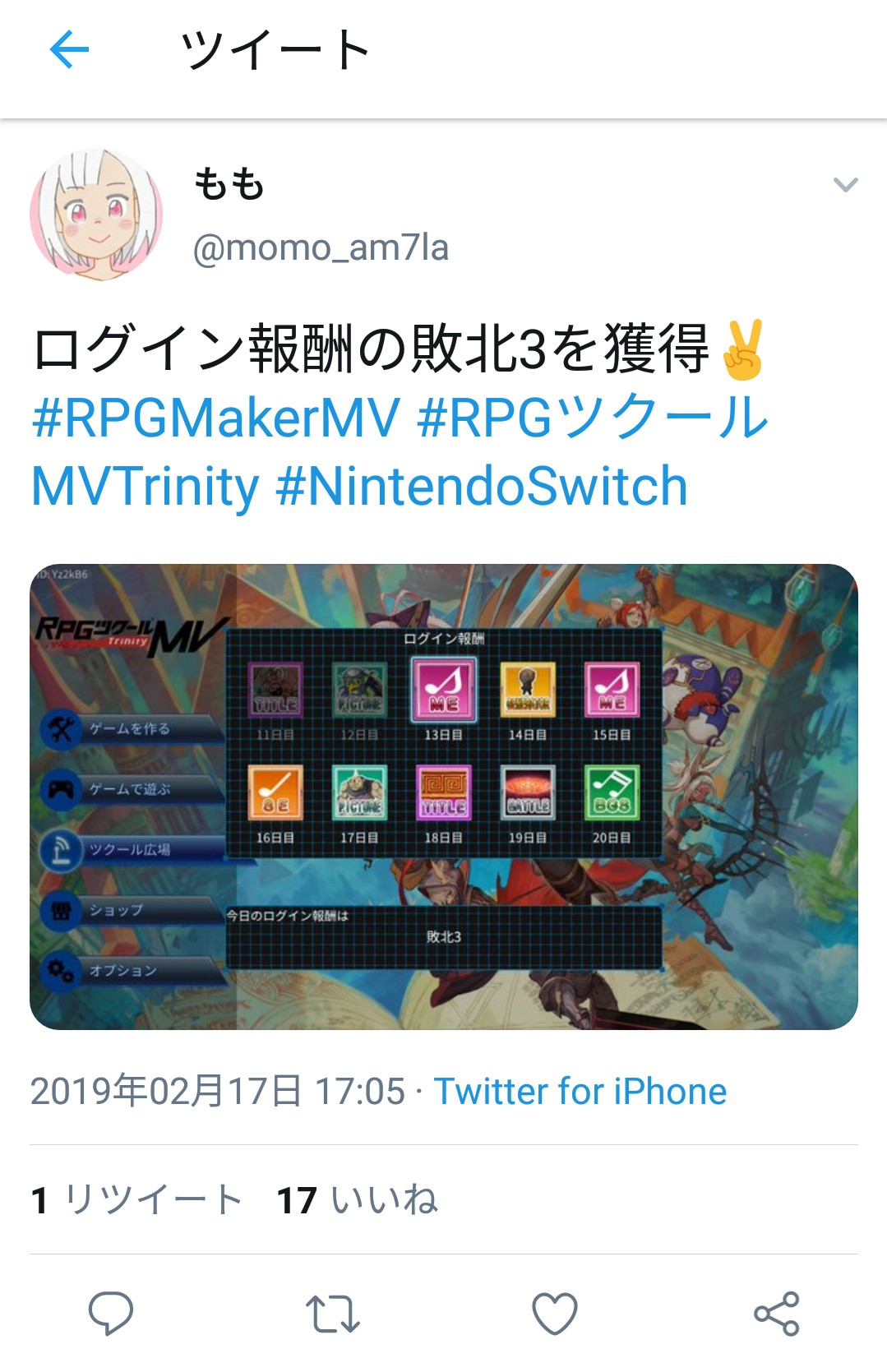Image resolution: width=887 pixels, height=1372 pixels.
Task: Open Twitter for iPhone source link
Action: coord(580,1092)
